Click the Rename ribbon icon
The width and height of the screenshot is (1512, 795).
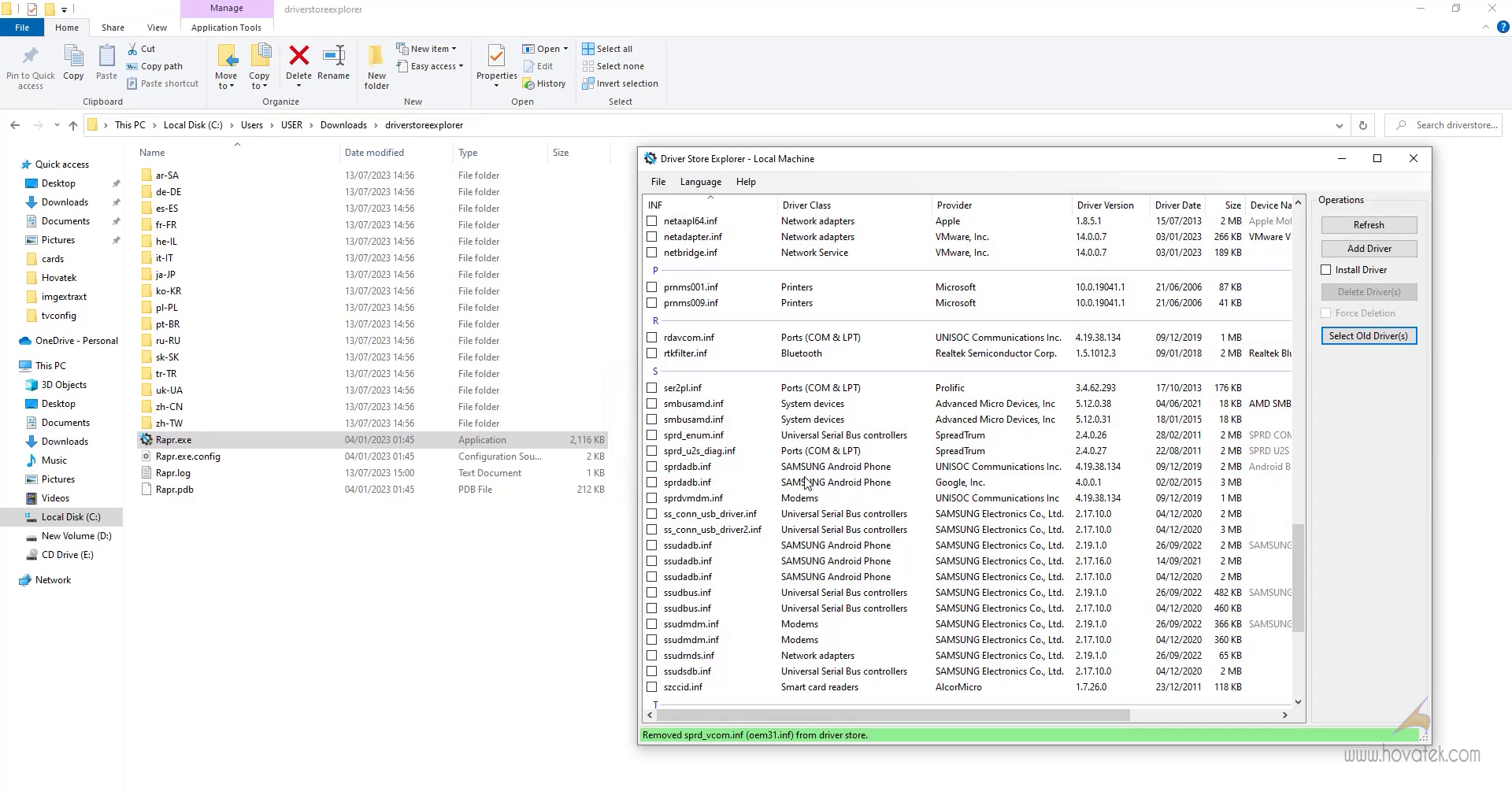[x=334, y=55]
